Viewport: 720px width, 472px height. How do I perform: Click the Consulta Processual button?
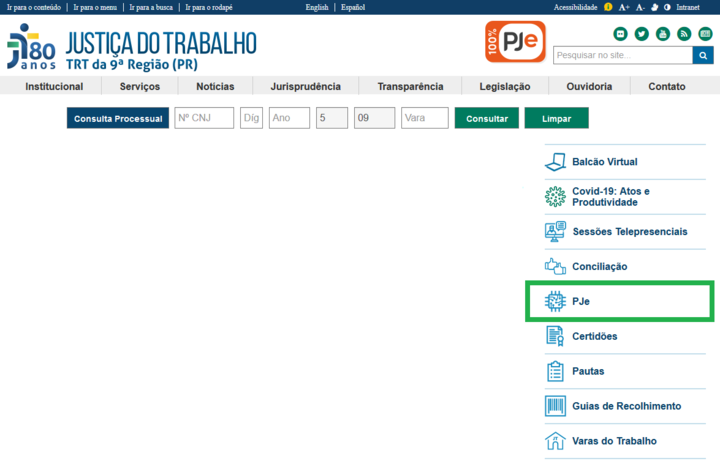pos(118,118)
